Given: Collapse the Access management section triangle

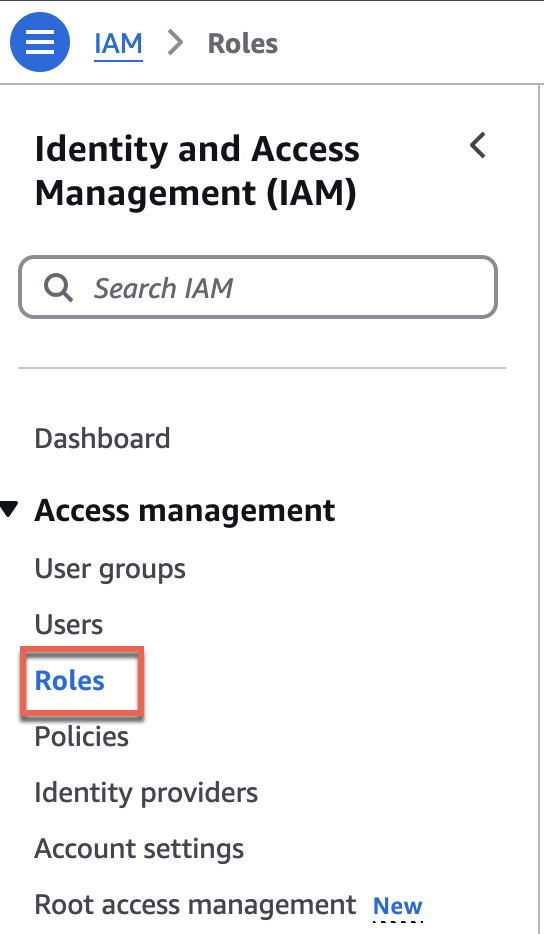Looking at the screenshot, I should pyautogui.click(x=10, y=510).
